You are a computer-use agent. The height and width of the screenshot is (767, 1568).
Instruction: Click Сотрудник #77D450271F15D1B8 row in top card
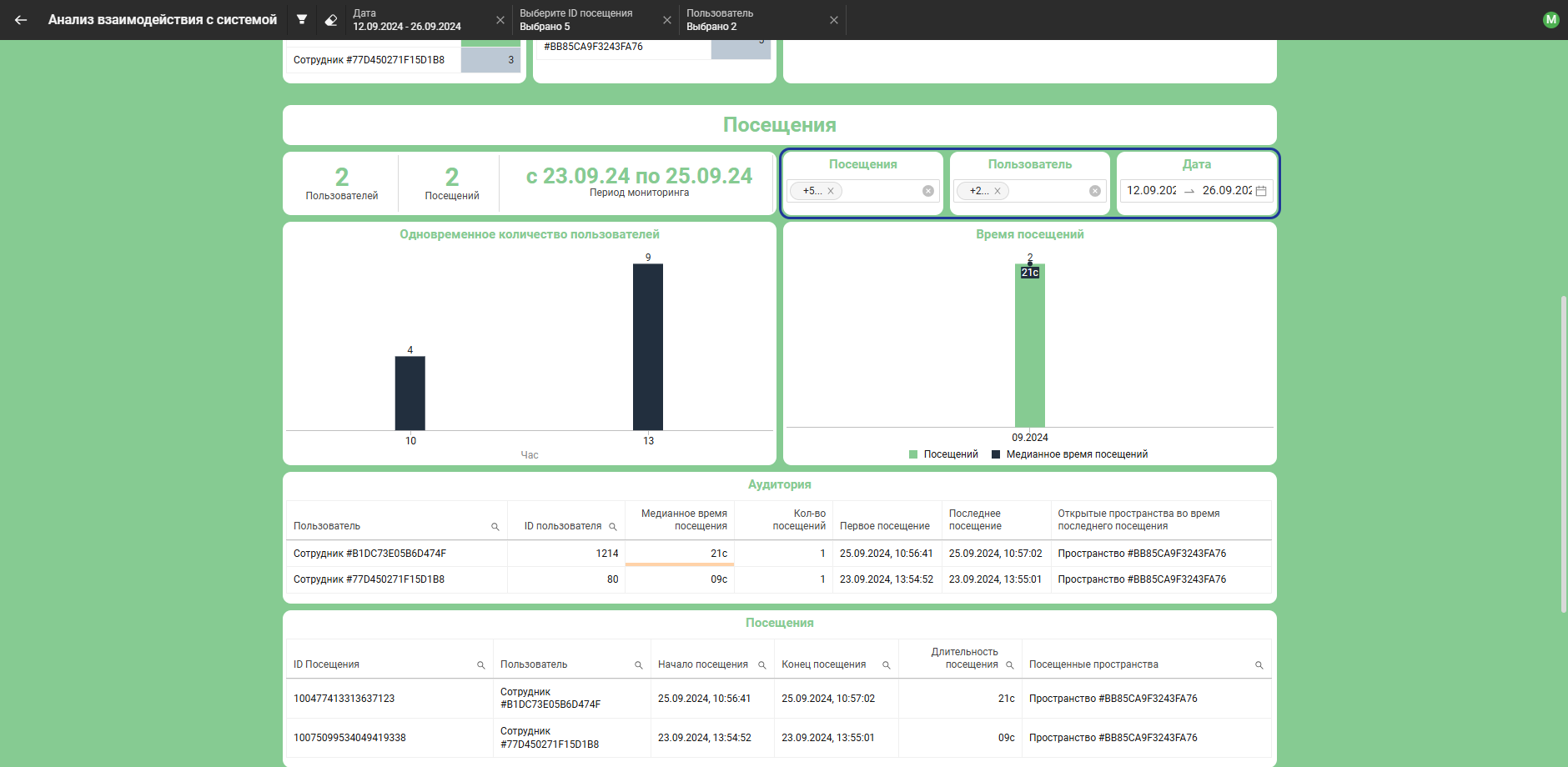[404, 60]
